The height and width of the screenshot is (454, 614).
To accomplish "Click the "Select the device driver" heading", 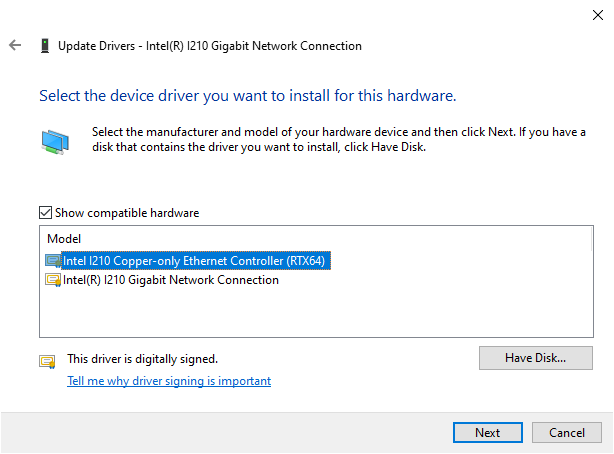I will (x=247, y=97).
